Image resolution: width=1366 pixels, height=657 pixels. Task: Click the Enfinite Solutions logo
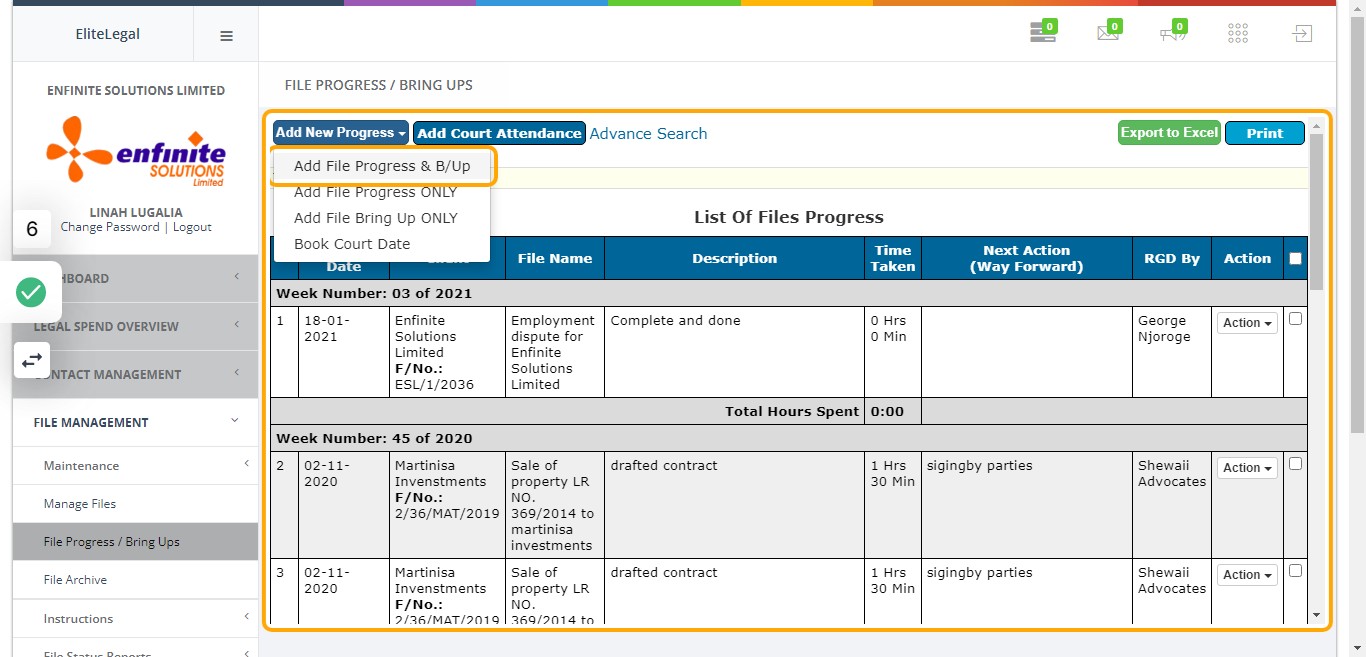(x=136, y=151)
